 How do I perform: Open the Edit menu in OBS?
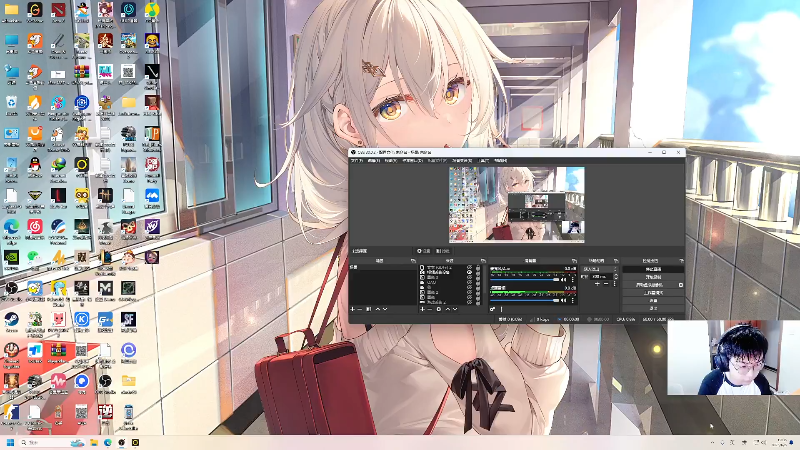point(374,161)
